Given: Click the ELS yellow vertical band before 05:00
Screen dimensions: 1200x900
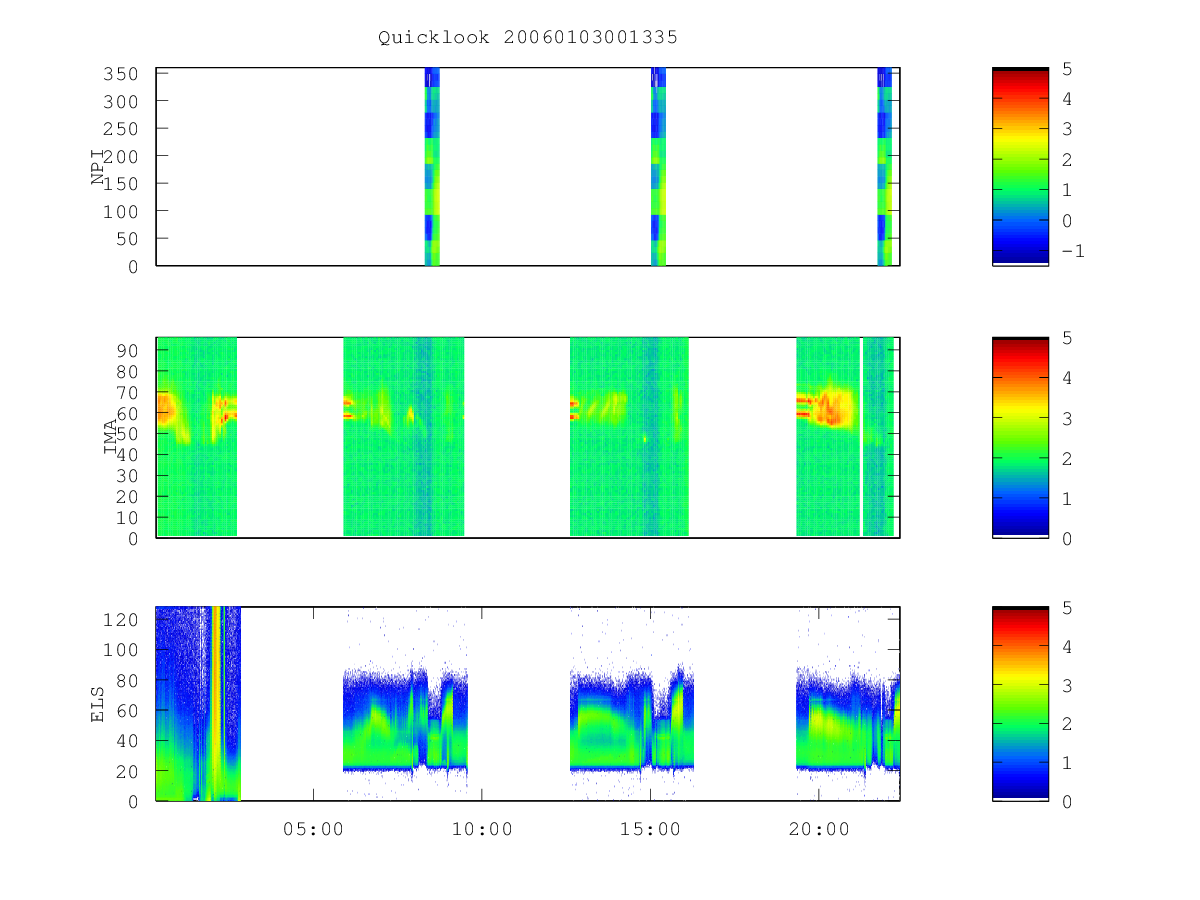Looking at the screenshot, I should point(217,703).
